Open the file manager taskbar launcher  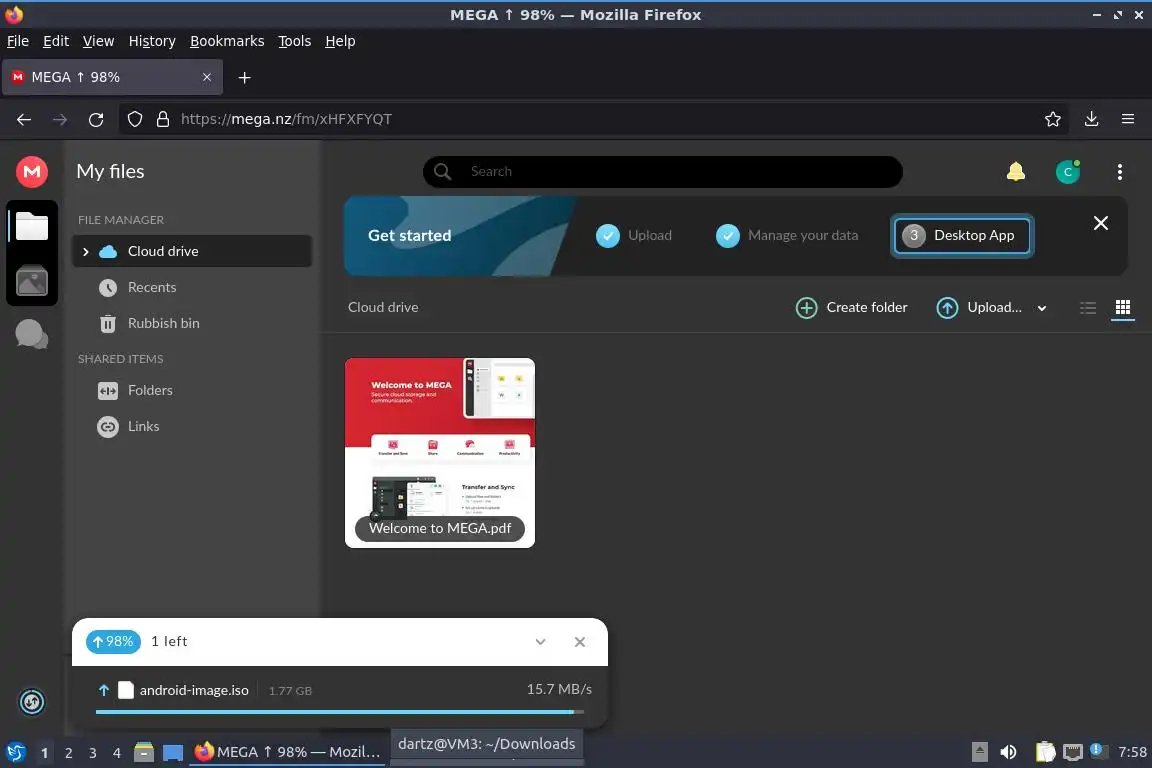144,753
